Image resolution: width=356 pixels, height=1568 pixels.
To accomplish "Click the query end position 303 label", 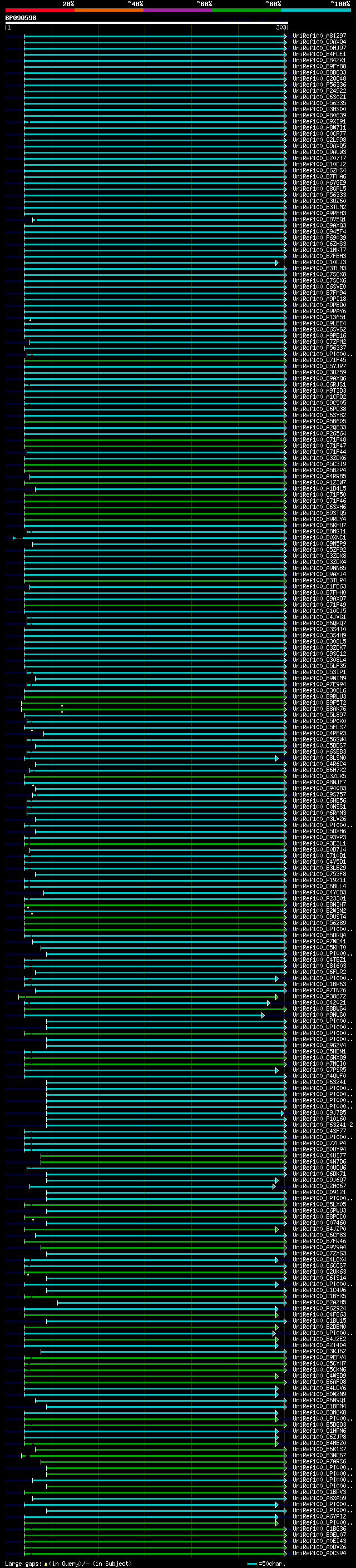I will (x=280, y=27).
